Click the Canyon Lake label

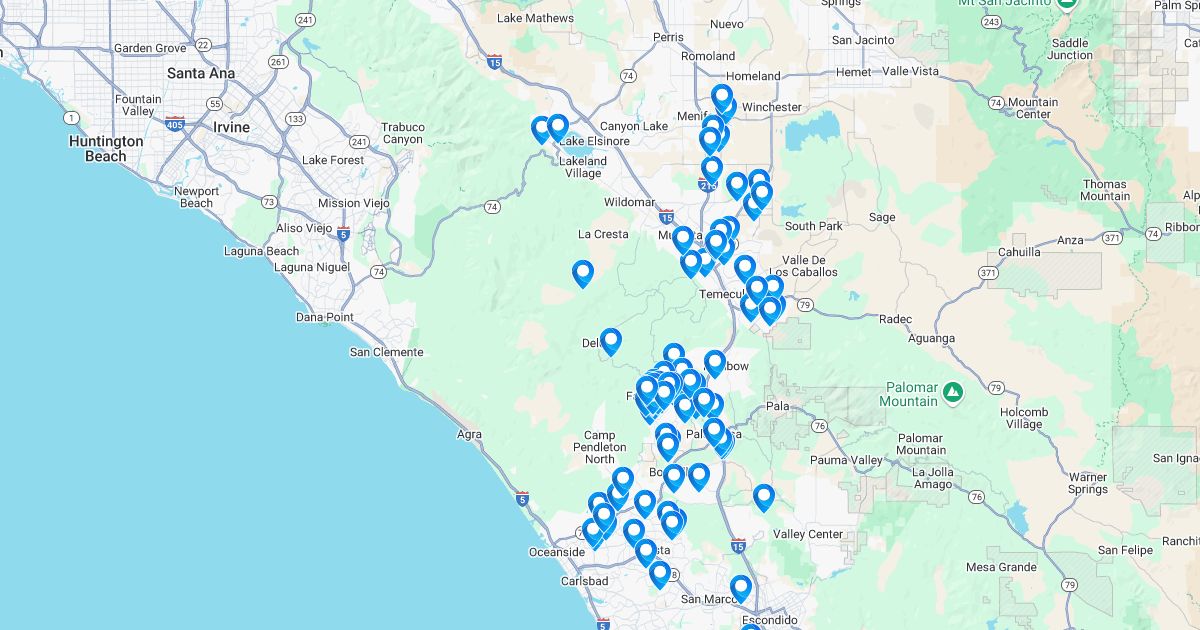pos(633,126)
